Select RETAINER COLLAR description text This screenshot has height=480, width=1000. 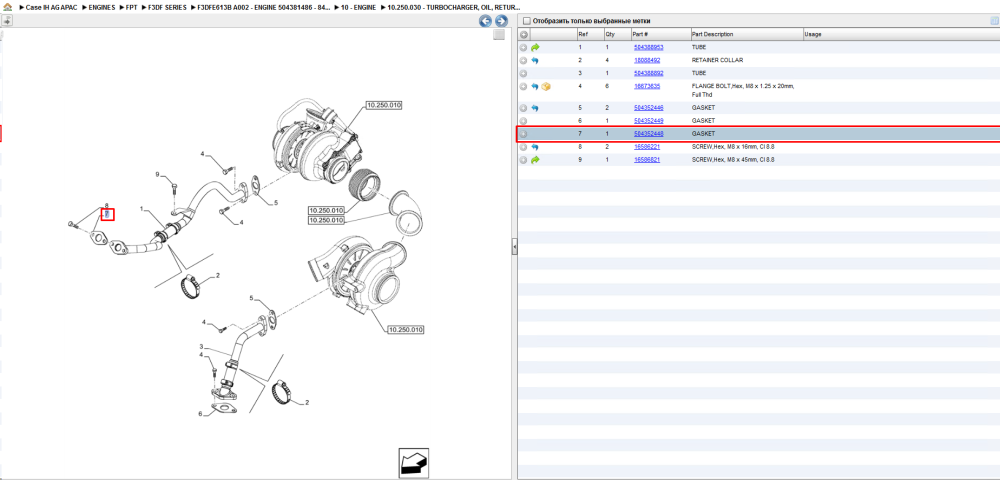pyautogui.click(x=717, y=60)
